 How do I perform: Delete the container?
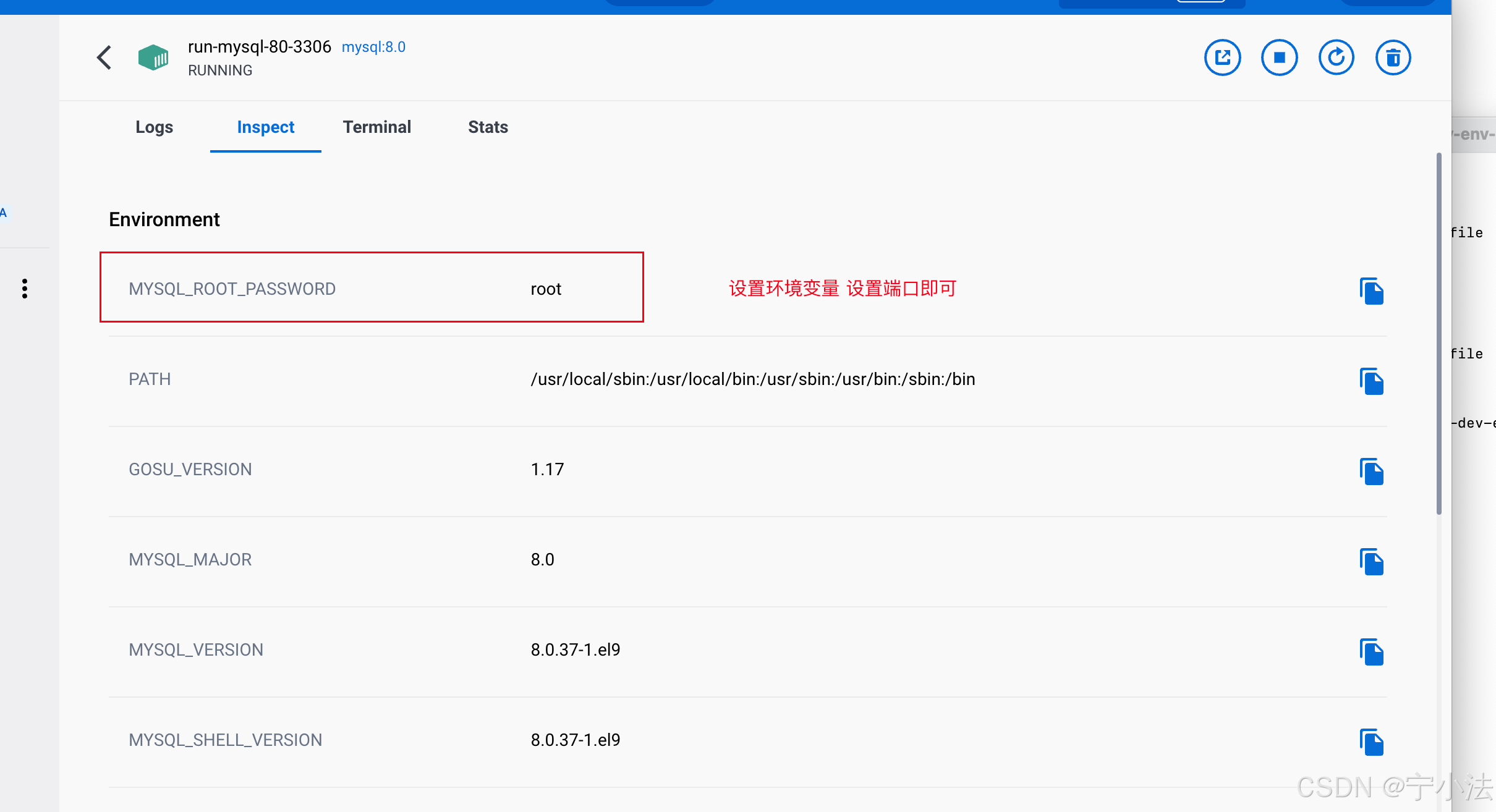click(x=1394, y=57)
